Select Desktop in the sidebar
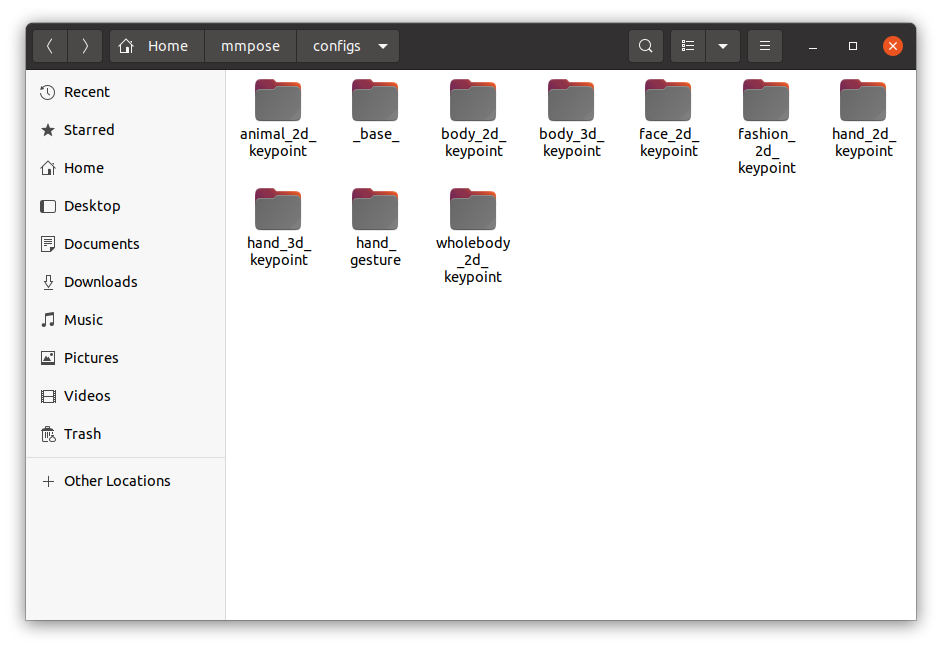 tap(126, 206)
